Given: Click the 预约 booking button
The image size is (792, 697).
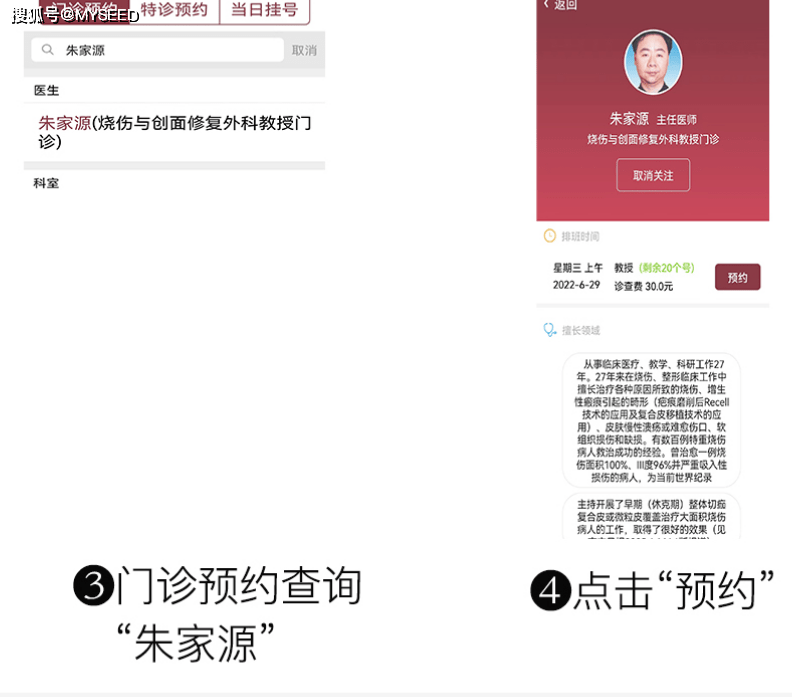Looking at the screenshot, I should 737,277.
